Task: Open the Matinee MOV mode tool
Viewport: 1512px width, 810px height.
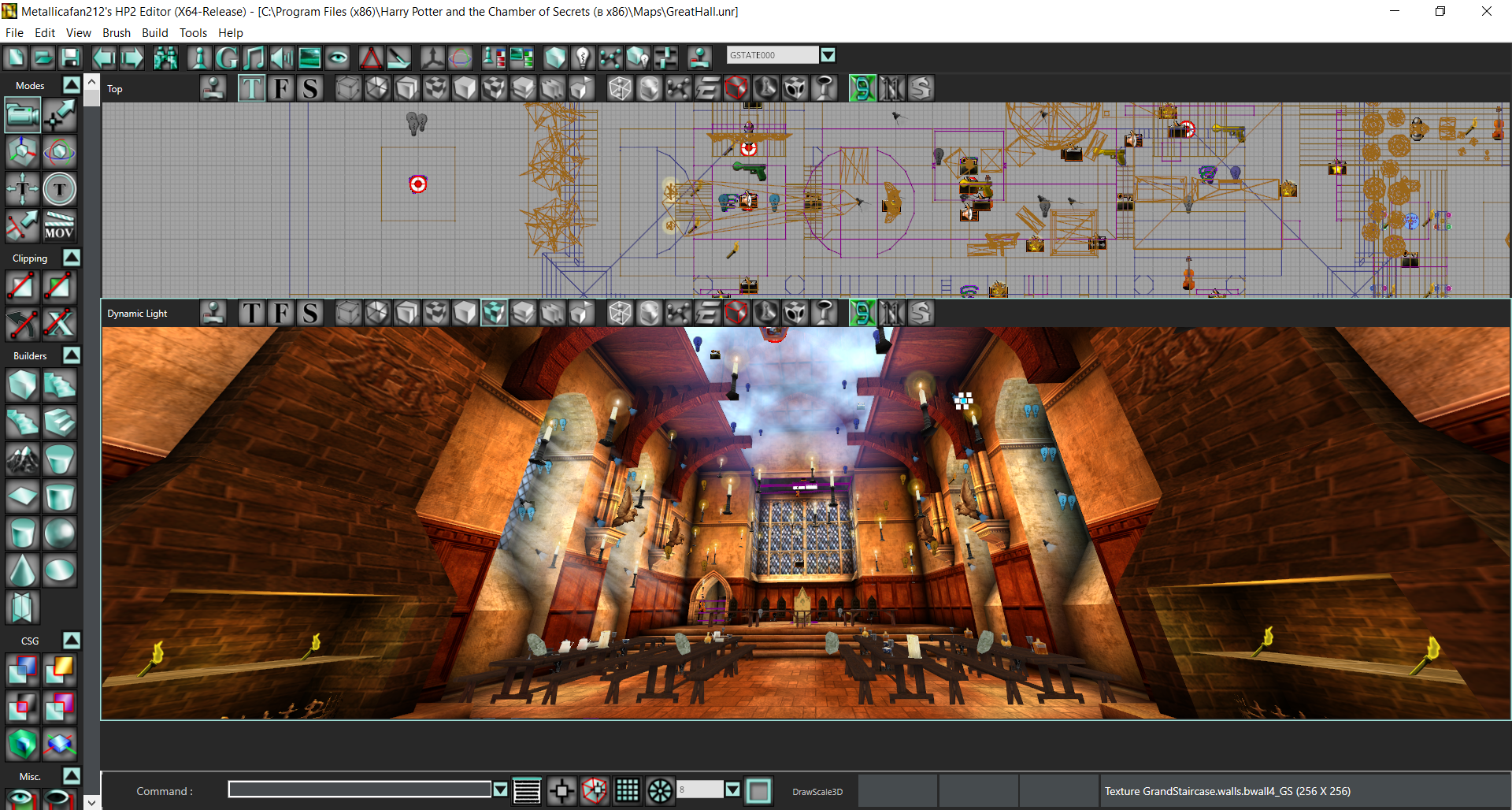Action: click(59, 225)
